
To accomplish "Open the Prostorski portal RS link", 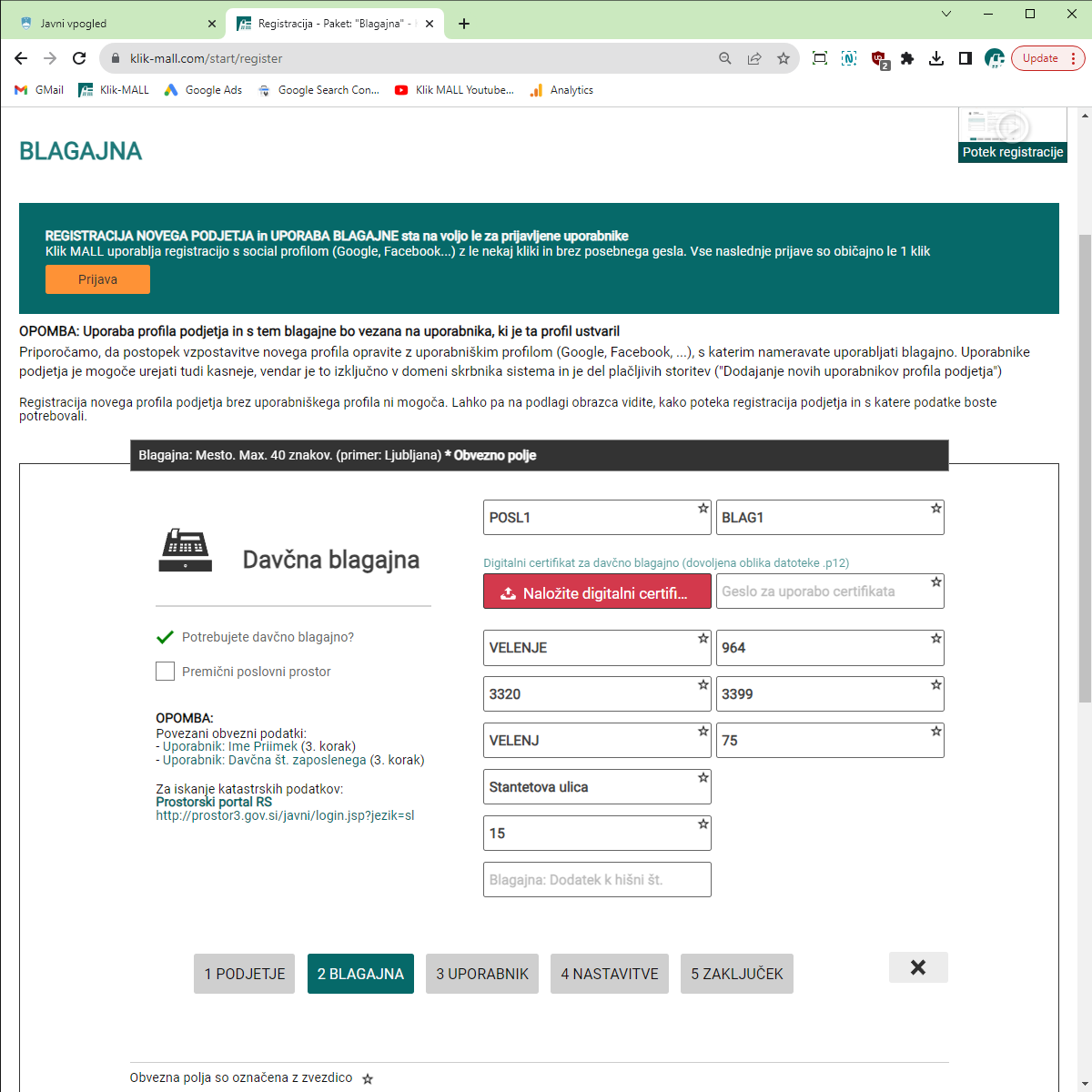I will (214, 802).
